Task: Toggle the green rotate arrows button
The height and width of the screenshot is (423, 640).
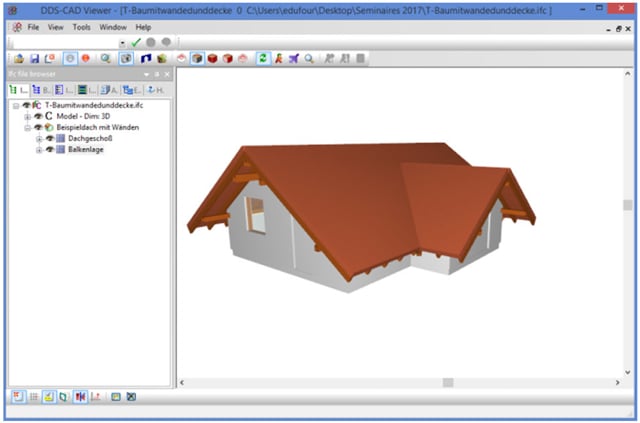Action: pyautogui.click(x=263, y=58)
